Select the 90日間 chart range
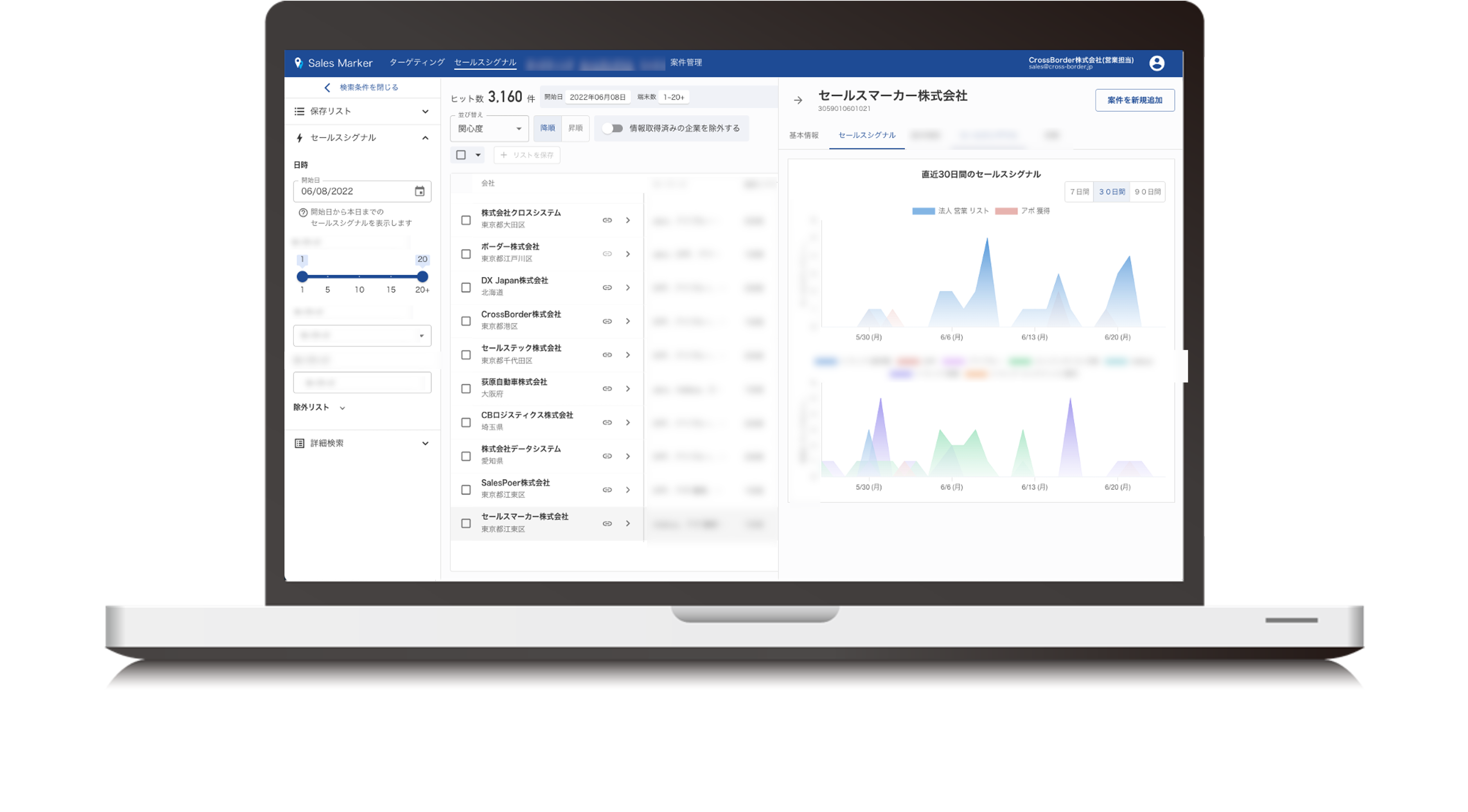The width and height of the screenshot is (1468, 812). point(1147,191)
